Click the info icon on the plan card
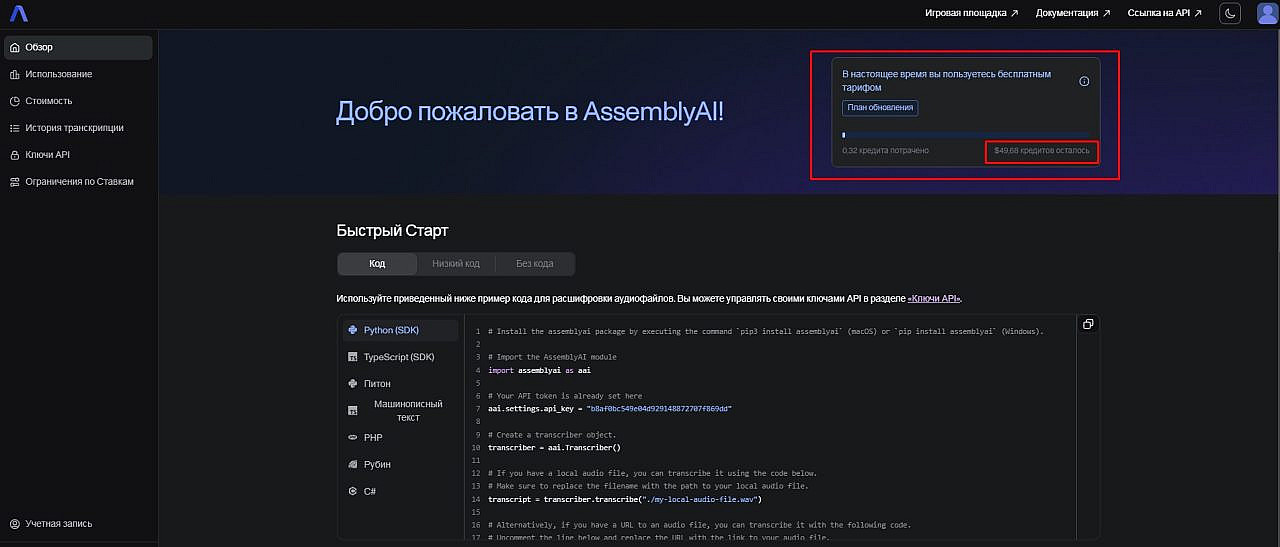Viewport: 1280px width, 547px height. tap(1084, 81)
